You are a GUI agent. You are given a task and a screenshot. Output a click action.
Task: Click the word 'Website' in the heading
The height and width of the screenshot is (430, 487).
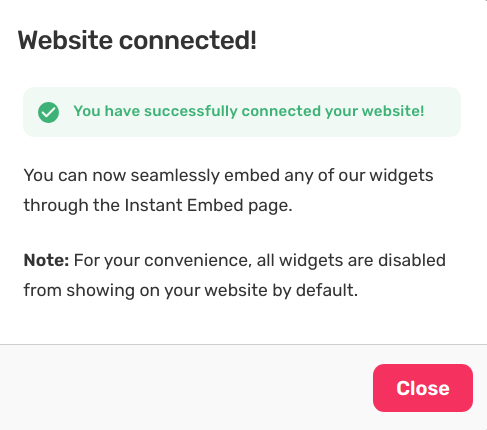(65, 41)
